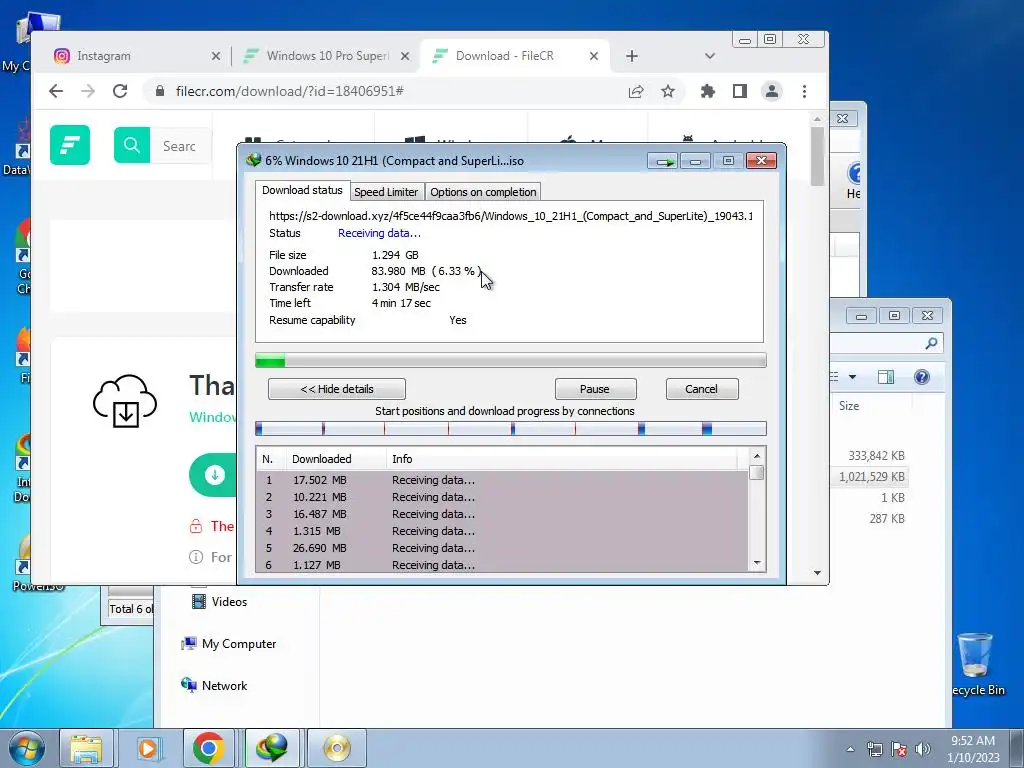The width and height of the screenshot is (1024, 768).
Task: Click the FileCR search input box
Action: point(181,146)
